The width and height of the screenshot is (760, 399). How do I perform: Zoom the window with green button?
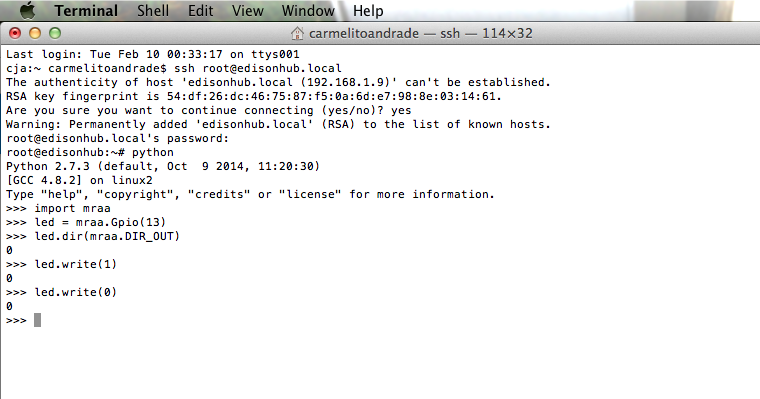[55, 33]
